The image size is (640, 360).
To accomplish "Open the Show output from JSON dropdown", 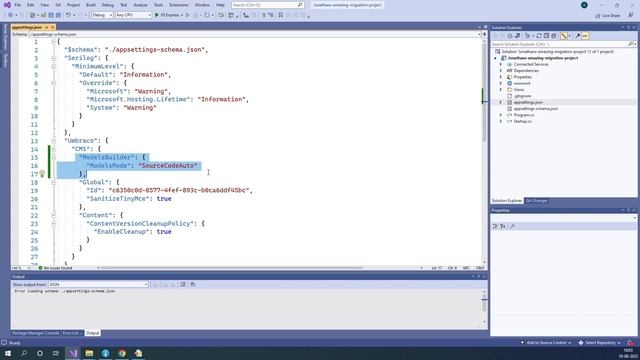I will coord(98,284).
